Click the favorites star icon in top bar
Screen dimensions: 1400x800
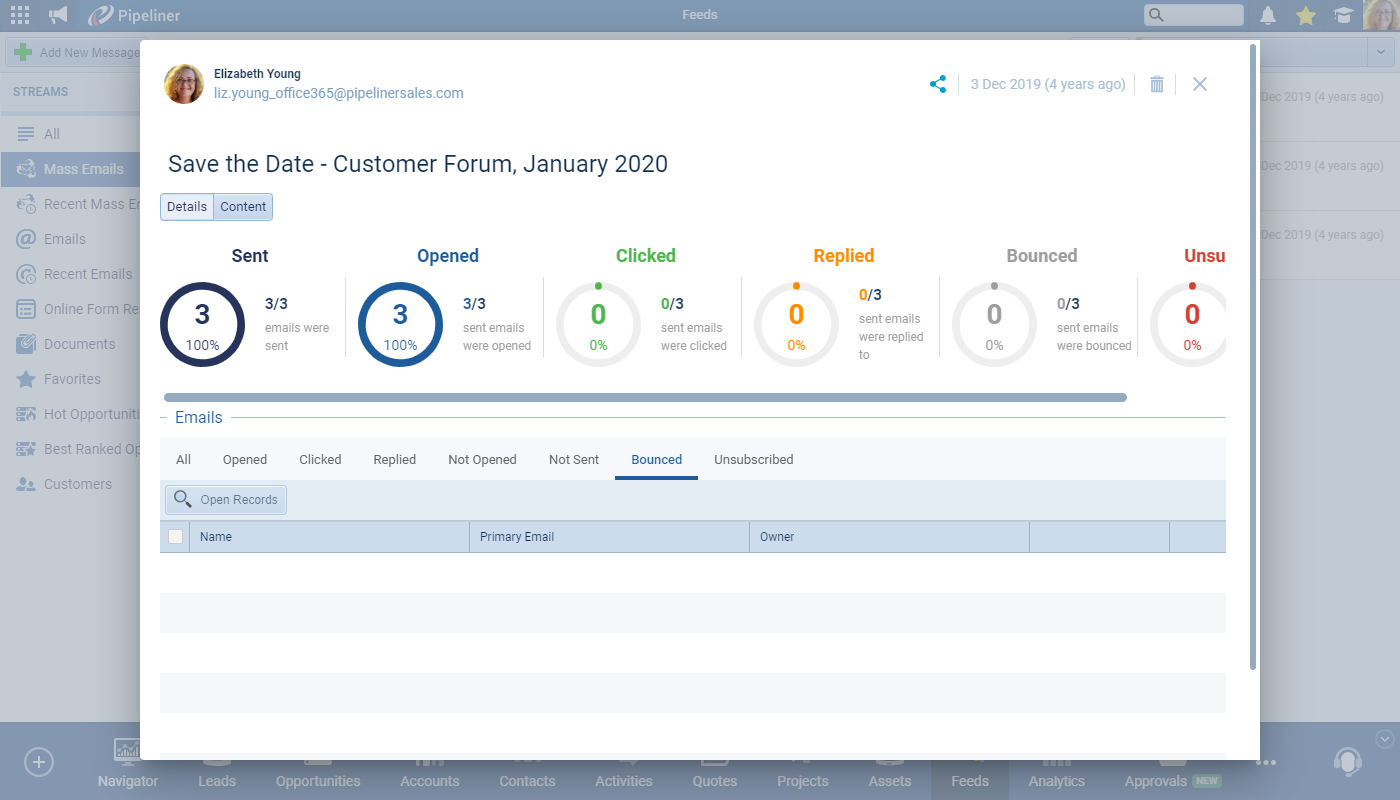[1305, 15]
